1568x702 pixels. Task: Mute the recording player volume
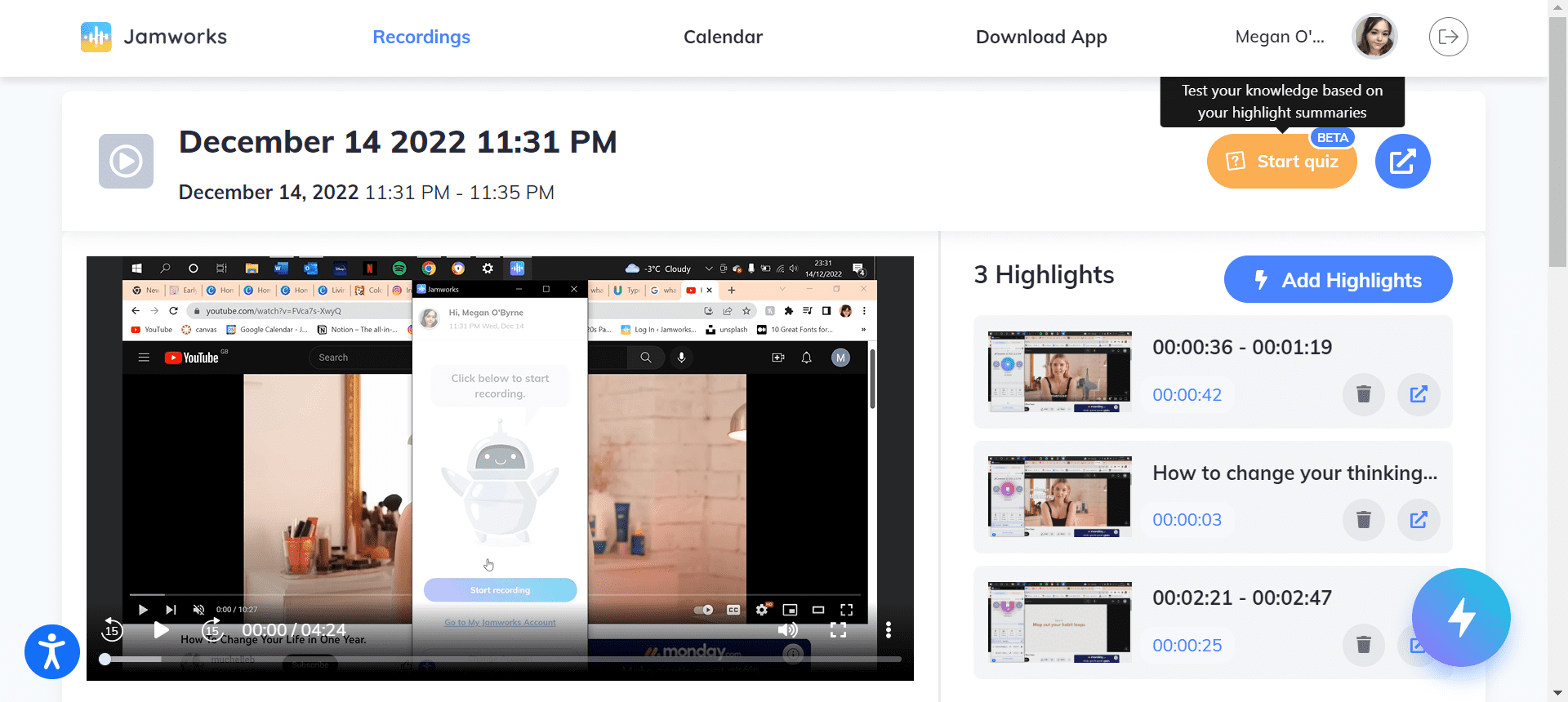(787, 629)
